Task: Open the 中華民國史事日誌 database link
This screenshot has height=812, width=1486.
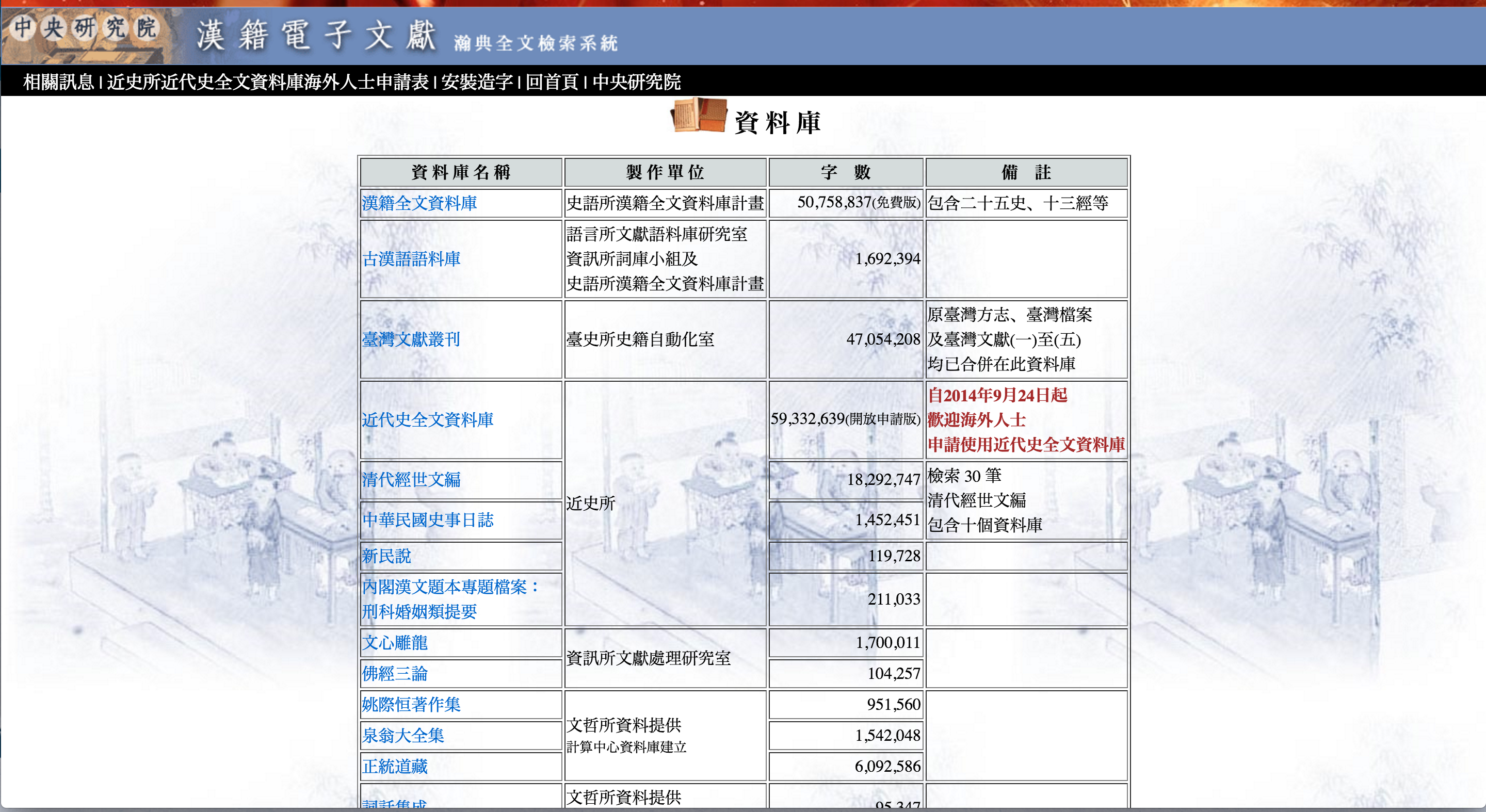Action: 427,519
